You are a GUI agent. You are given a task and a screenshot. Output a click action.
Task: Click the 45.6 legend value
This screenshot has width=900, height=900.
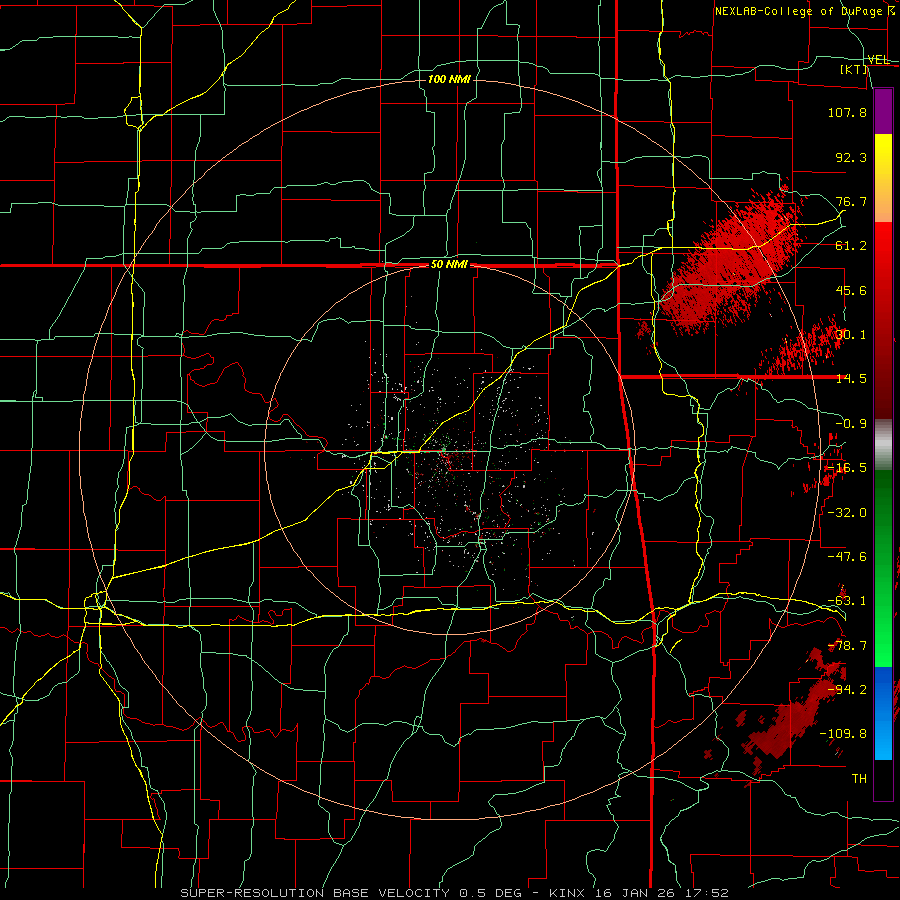point(851,290)
